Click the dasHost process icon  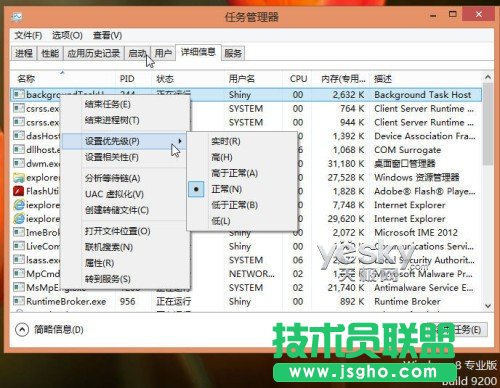click(x=19, y=136)
